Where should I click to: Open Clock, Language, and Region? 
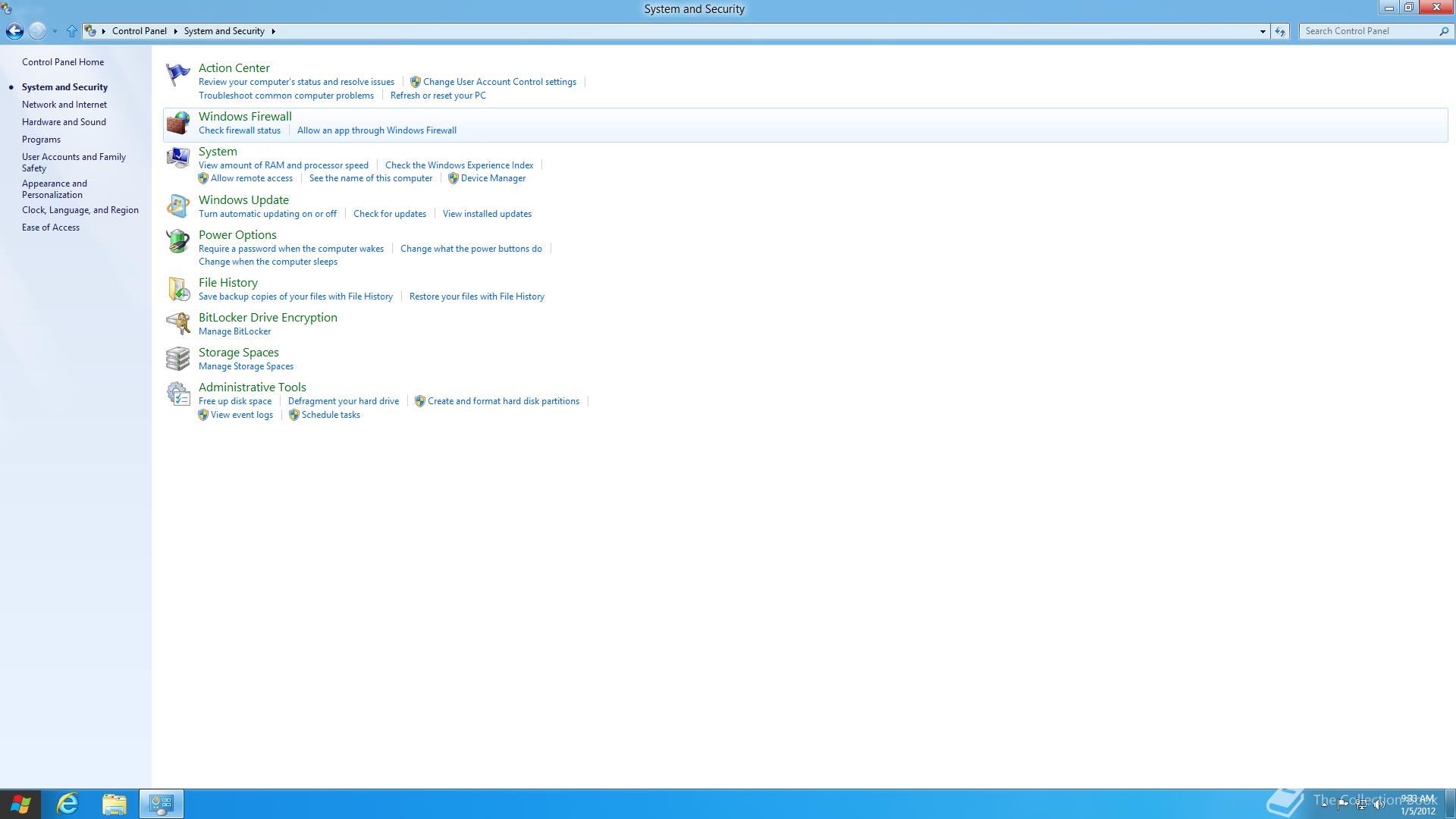80,210
